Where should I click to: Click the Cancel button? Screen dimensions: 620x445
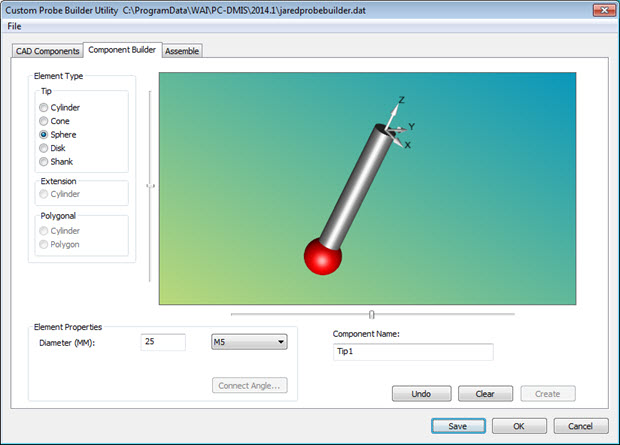580,425
